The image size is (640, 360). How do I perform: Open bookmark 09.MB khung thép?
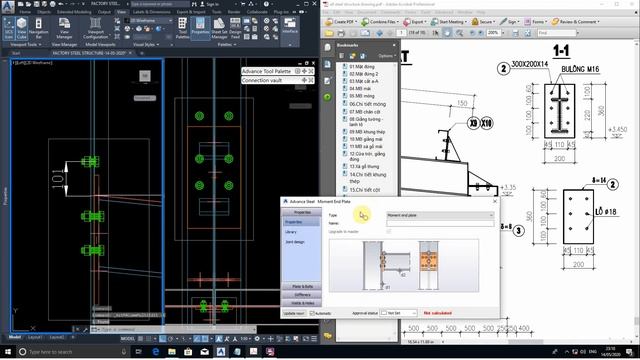point(367,132)
